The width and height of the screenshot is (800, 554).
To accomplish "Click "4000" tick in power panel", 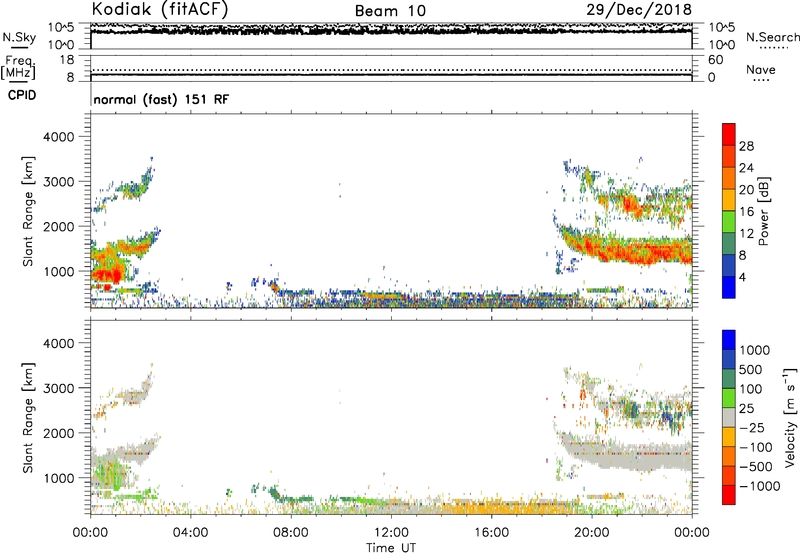I will (x=58, y=137).
